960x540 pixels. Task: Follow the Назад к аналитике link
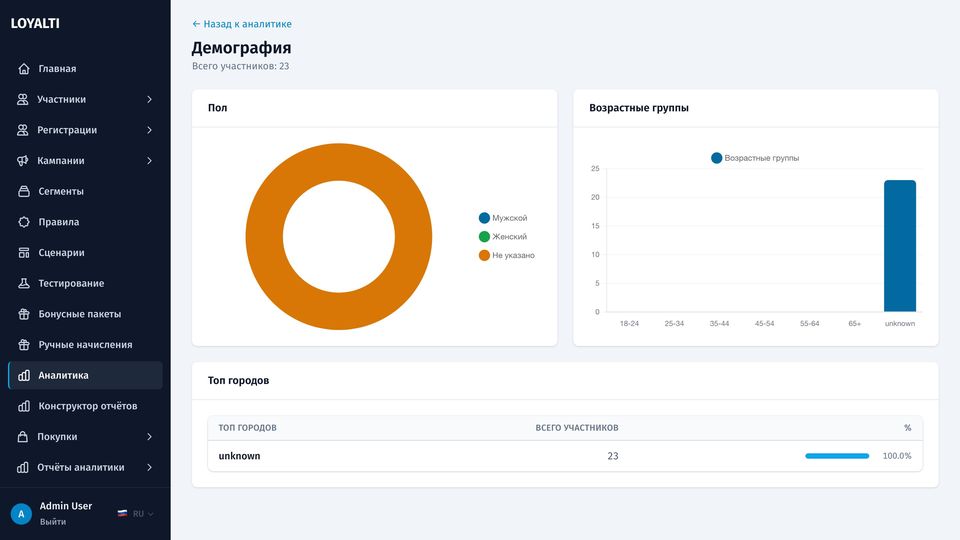click(x=242, y=24)
